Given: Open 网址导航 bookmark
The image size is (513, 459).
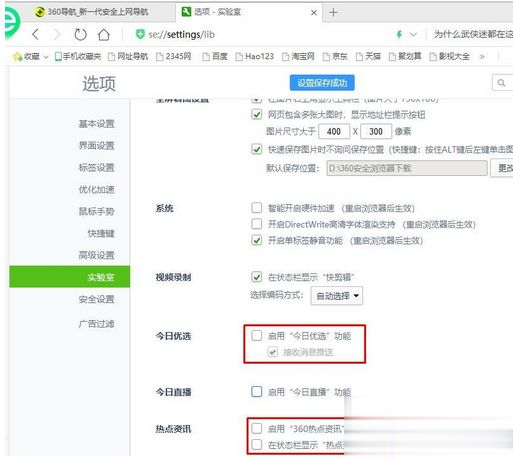Looking at the screenshot, I should tap(128, 57).
